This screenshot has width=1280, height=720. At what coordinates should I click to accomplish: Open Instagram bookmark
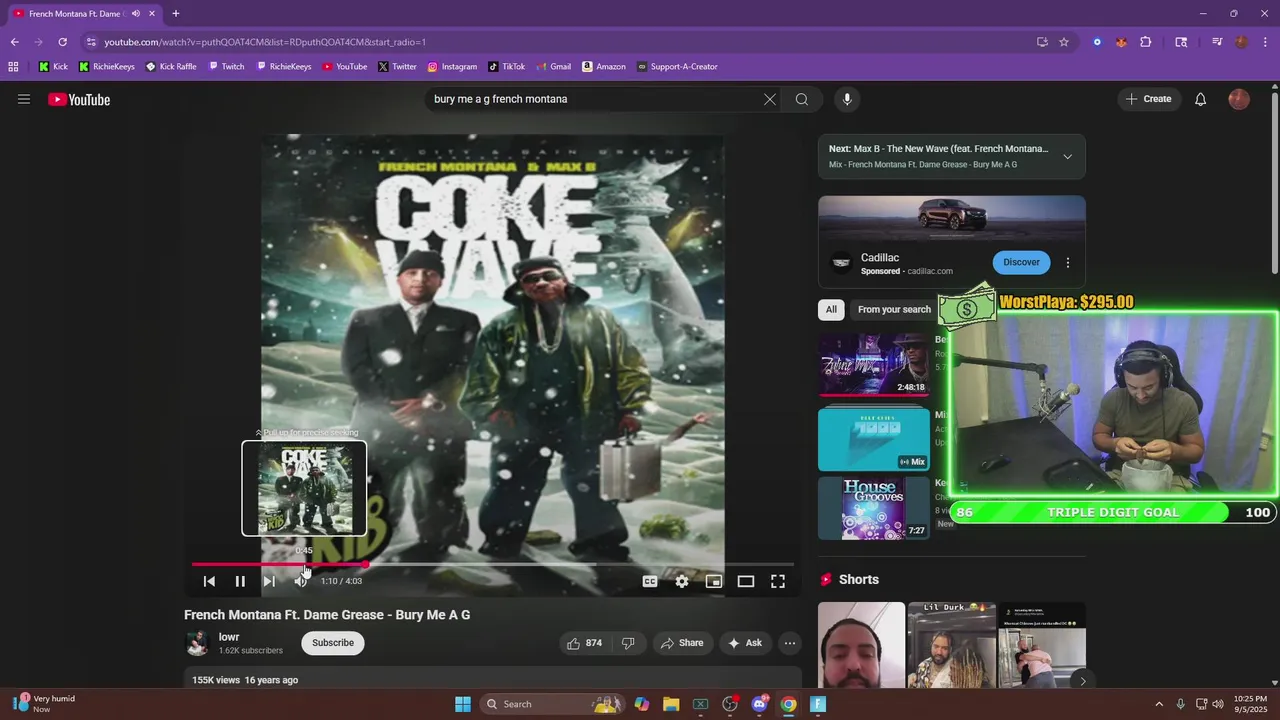pyautogui.click(x=452, y=67)
